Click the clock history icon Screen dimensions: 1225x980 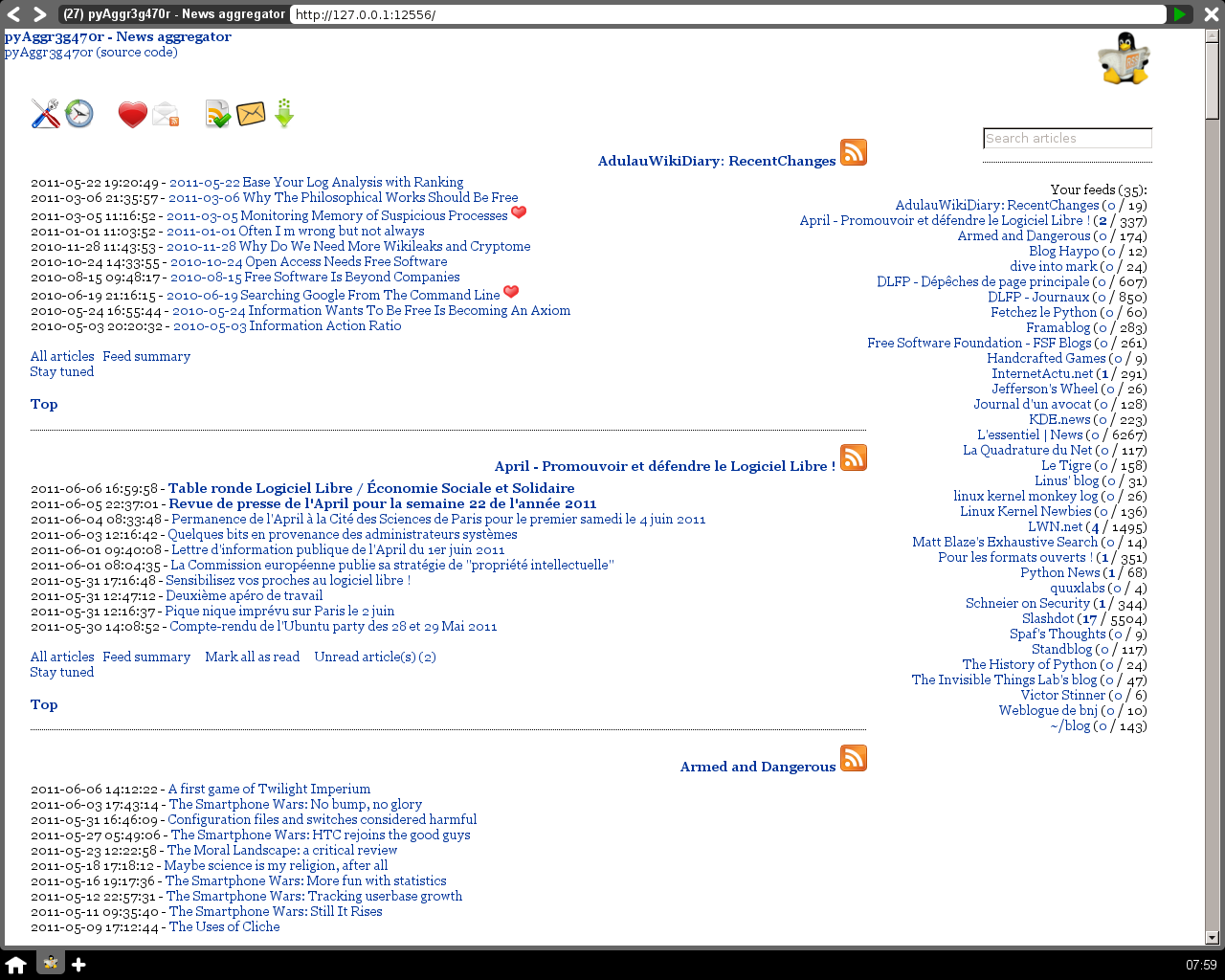(79, 114)
